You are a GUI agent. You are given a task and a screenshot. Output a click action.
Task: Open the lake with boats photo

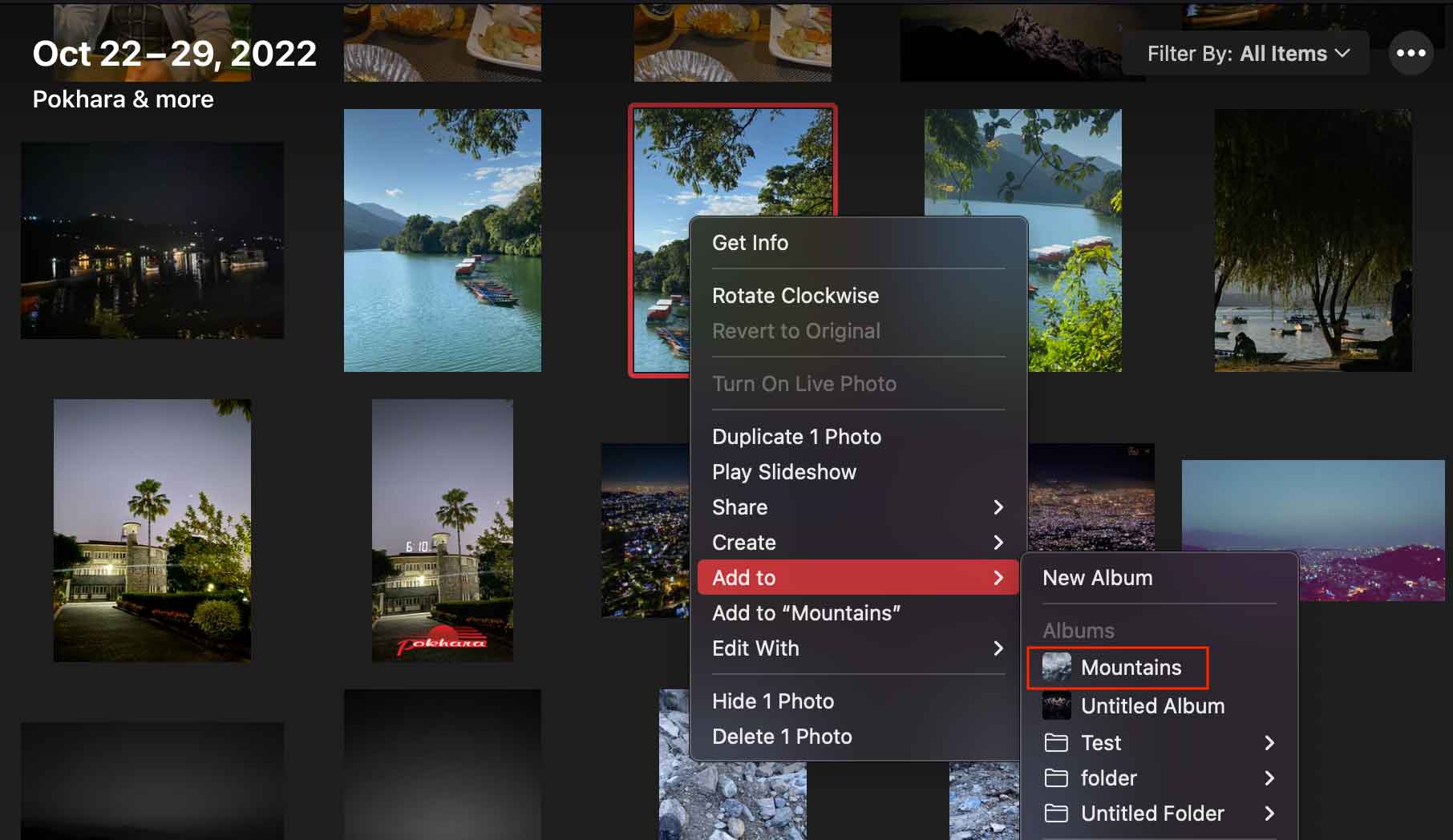(x=443, y=240)
